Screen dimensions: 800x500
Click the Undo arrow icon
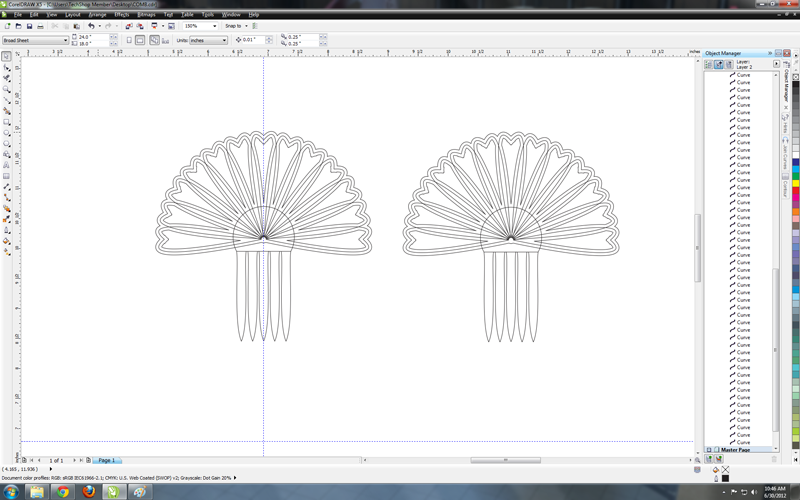coord(91,26)
